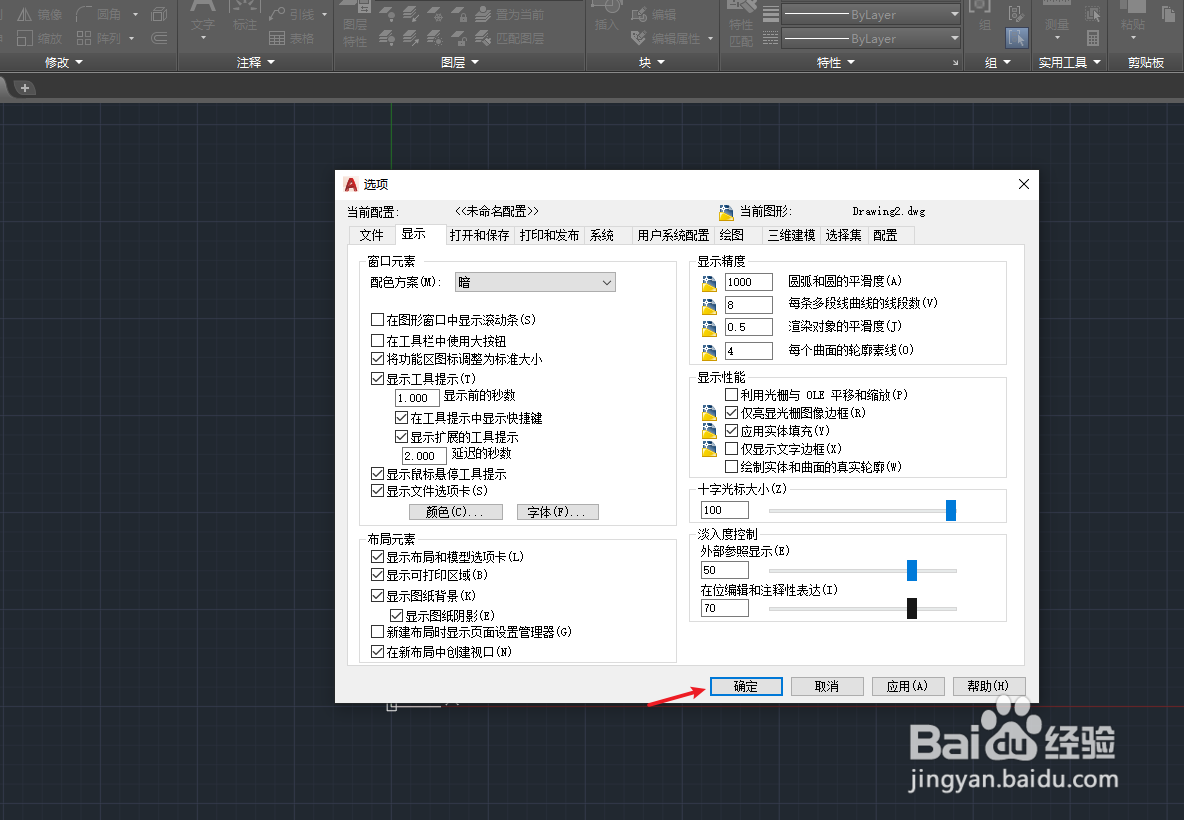Click the 十字光标大小 field showing 100
1184x820 pixels.
[724, 510]
